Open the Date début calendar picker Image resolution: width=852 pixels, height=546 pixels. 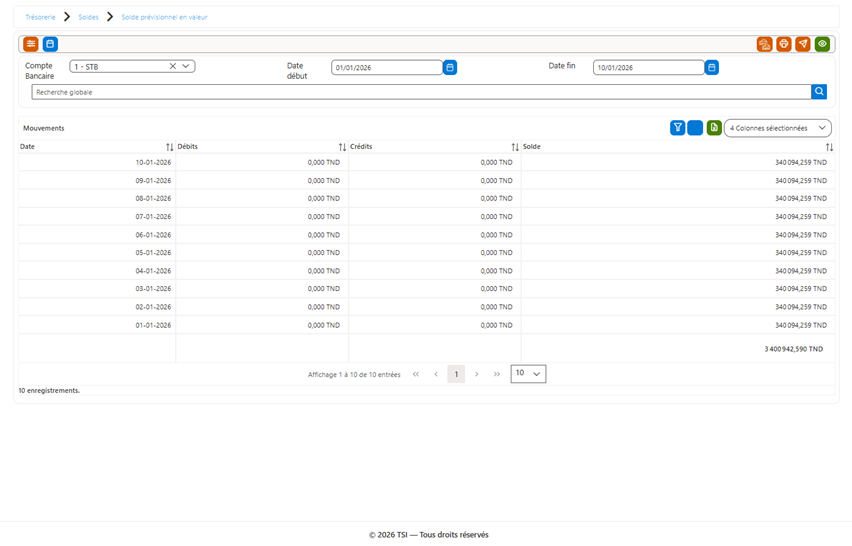pyautogui.click(x=450, y=67)
